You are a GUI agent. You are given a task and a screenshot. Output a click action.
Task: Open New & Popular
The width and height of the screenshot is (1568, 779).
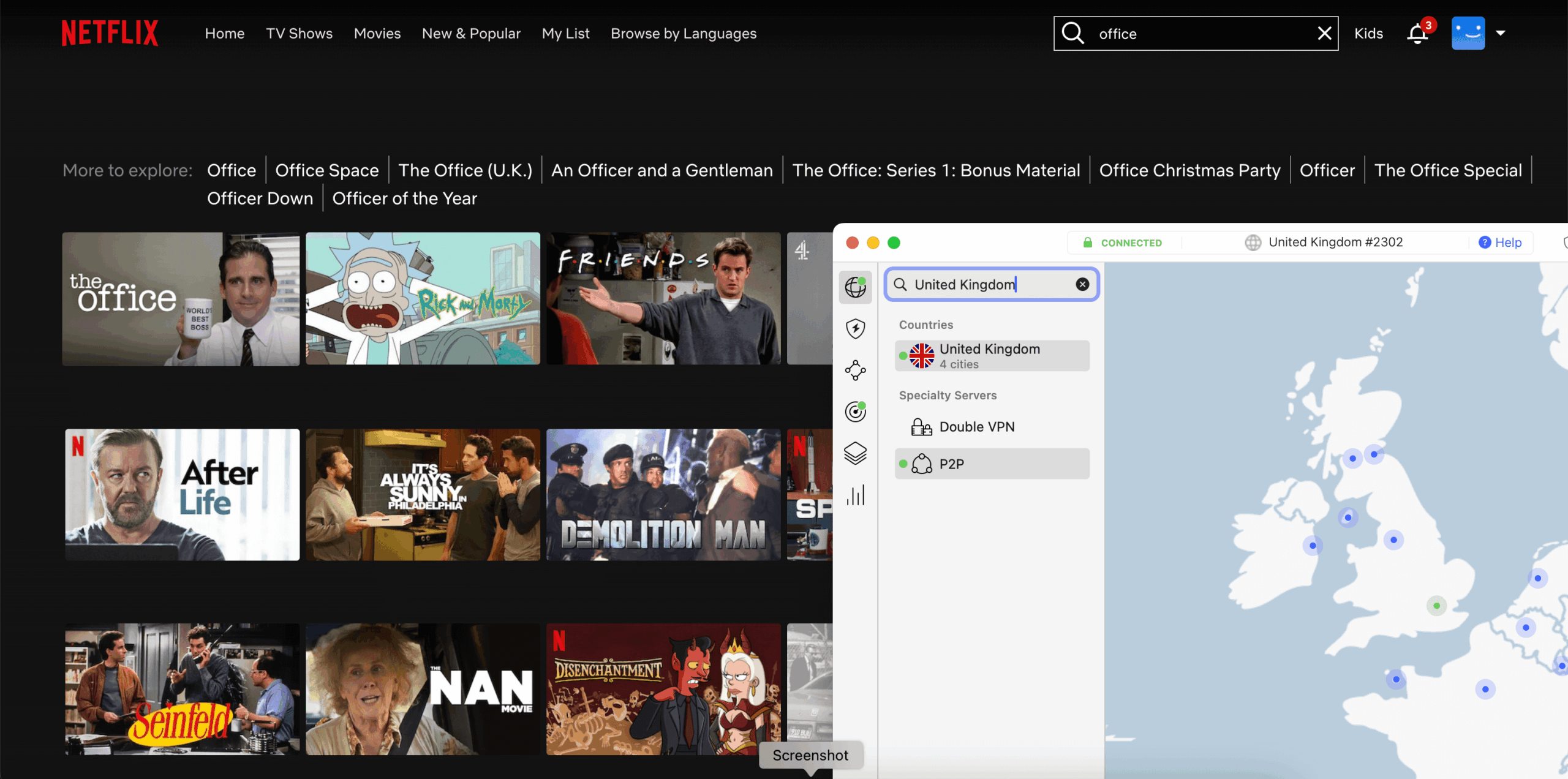(x=471, y=33)
